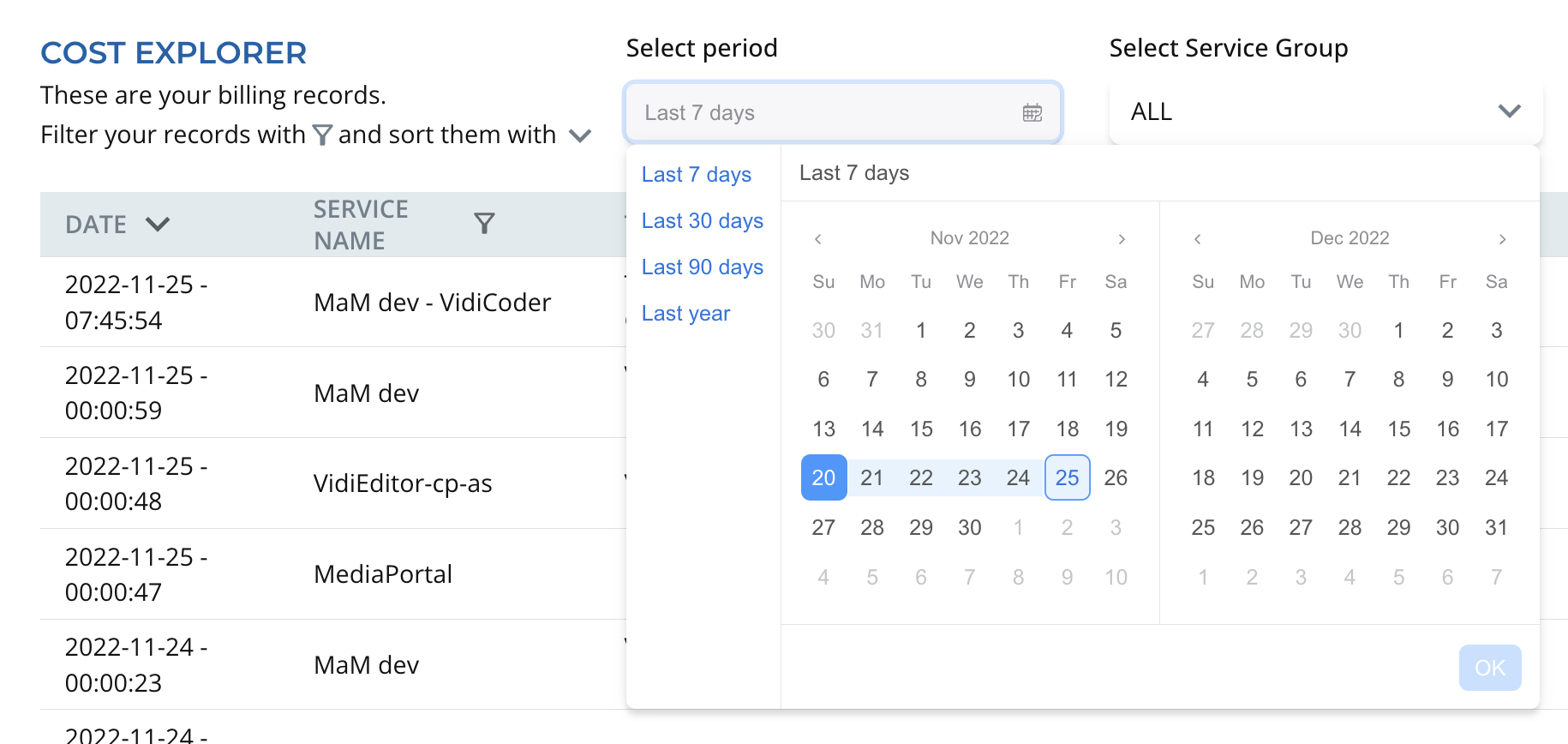This screenshot has width=1568, height=744.
Task: Choose December 31 in the calendar
Action: click(1496, 528)
